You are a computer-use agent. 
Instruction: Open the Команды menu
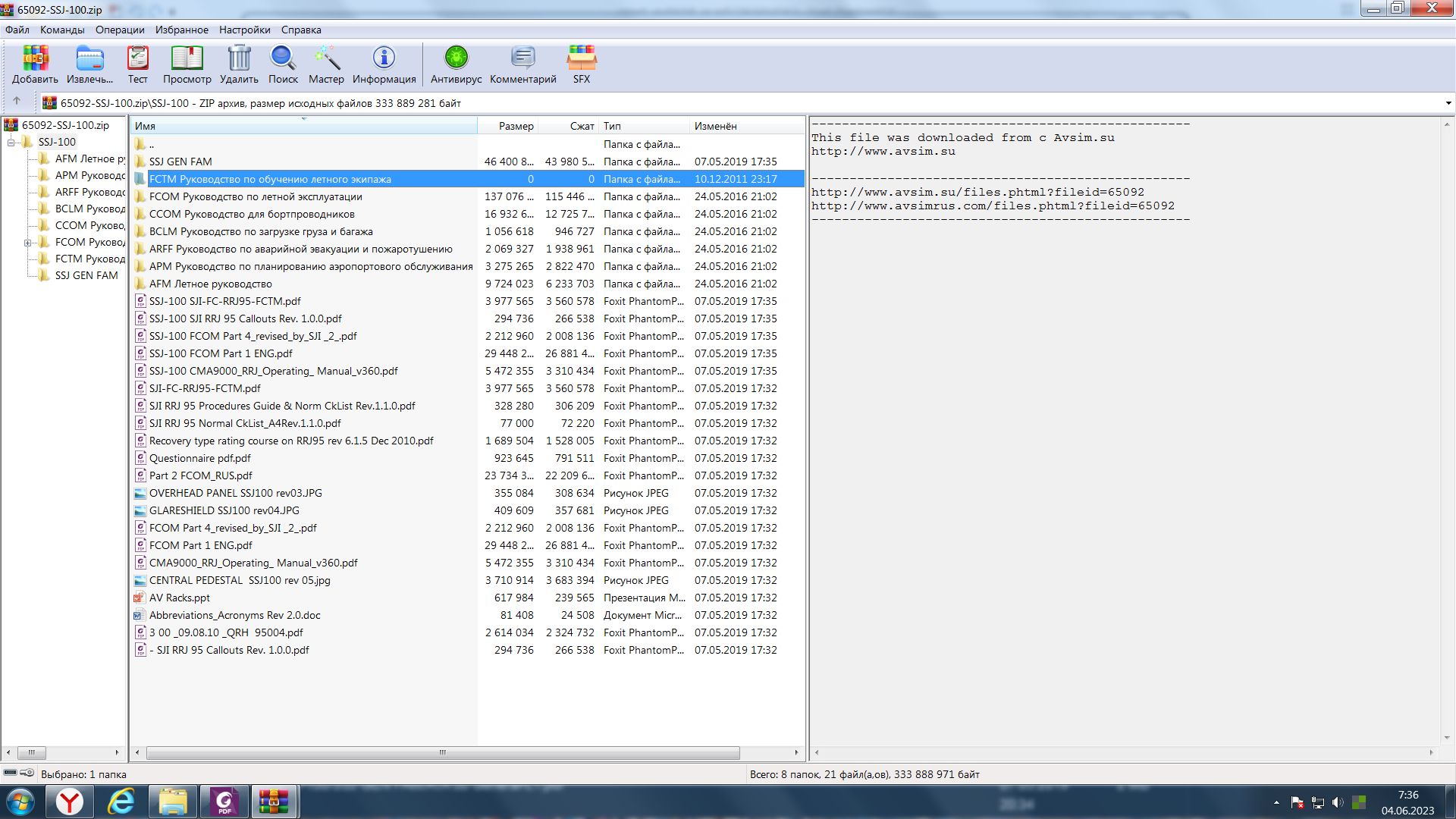62,30
